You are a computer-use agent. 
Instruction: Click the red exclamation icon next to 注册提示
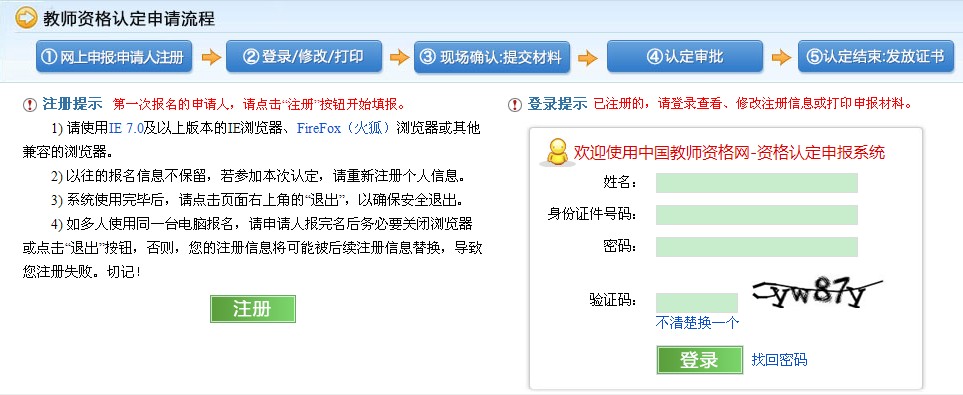pos(29,104)
